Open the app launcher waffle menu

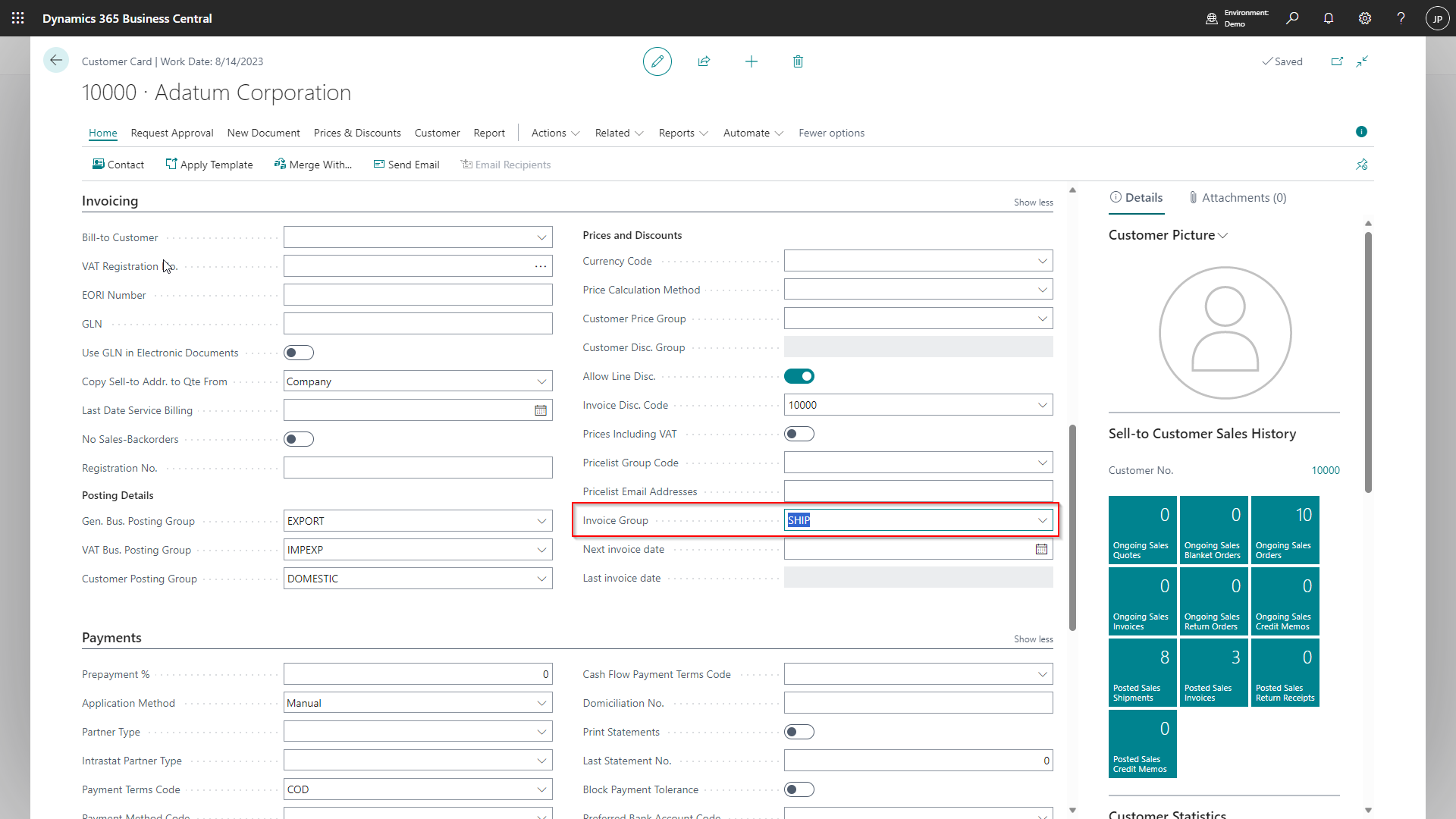tap(18, 18)
